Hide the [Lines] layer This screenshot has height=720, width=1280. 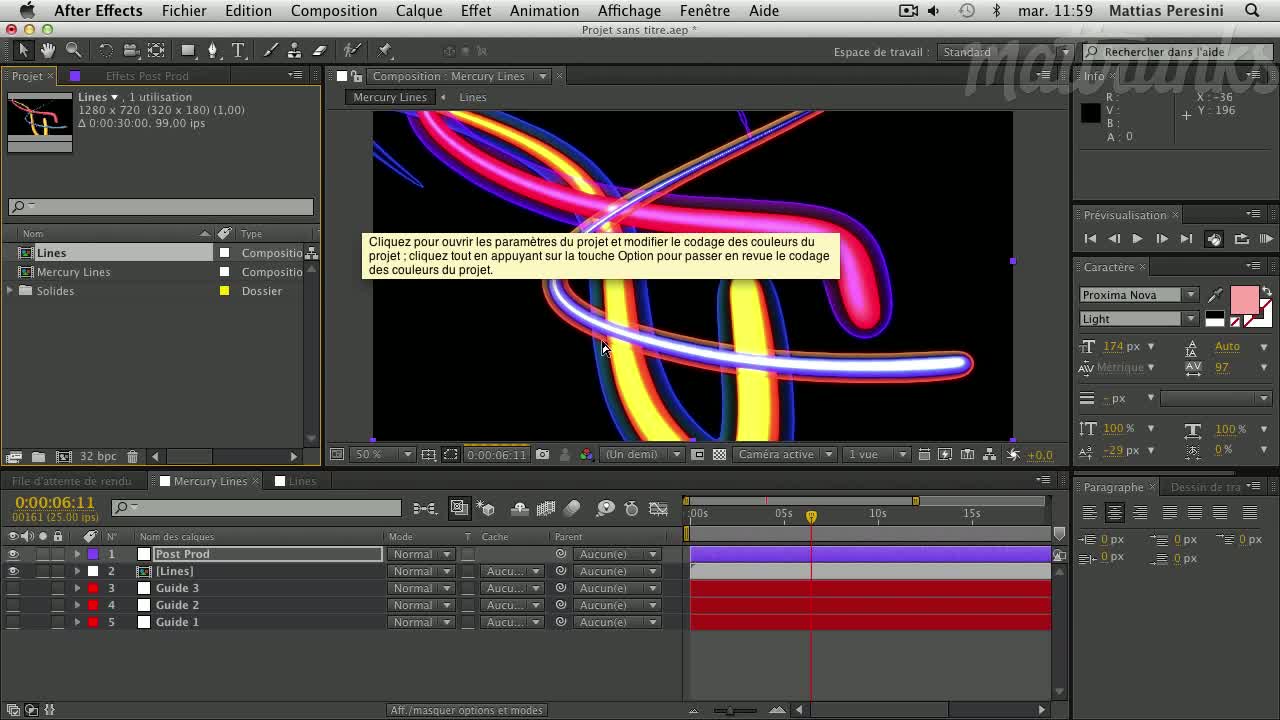point(13,571)
